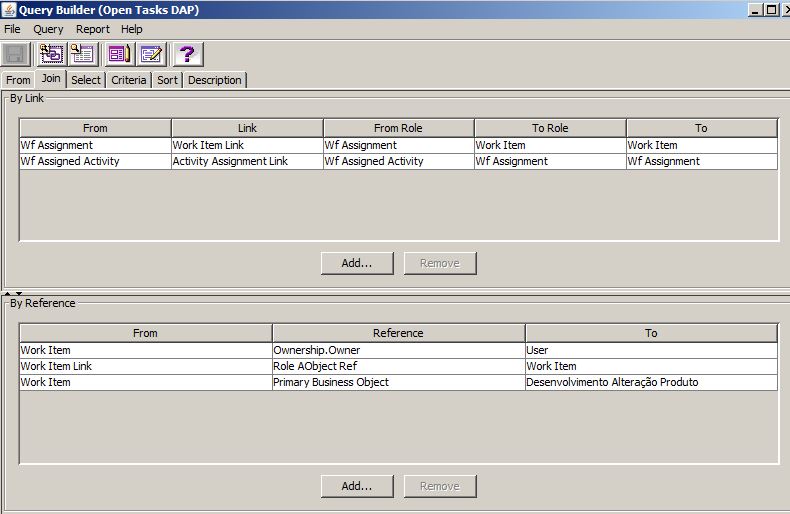Select Wf Assignment in the To Role column
This screenshot has height=514, width=790.
tap(550, 161)
